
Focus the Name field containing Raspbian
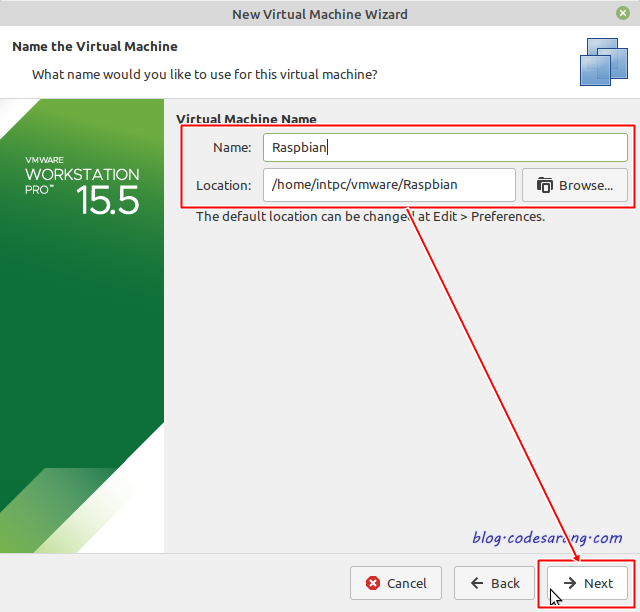click(445, 147)
